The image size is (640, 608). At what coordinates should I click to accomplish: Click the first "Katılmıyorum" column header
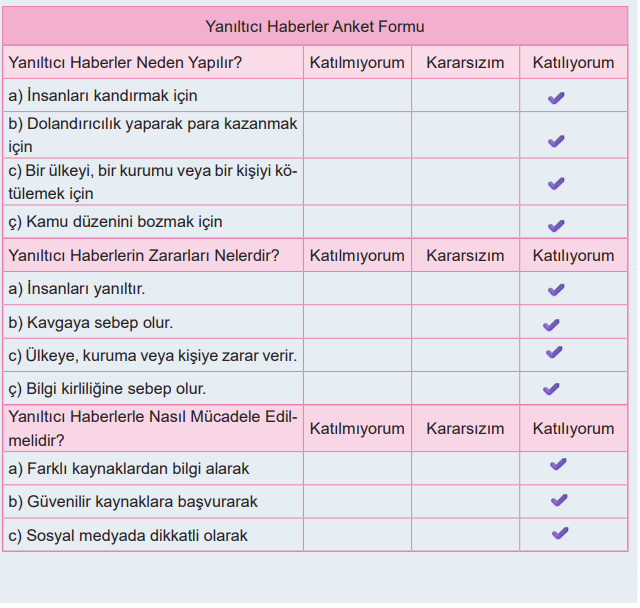tap(357, 62)
